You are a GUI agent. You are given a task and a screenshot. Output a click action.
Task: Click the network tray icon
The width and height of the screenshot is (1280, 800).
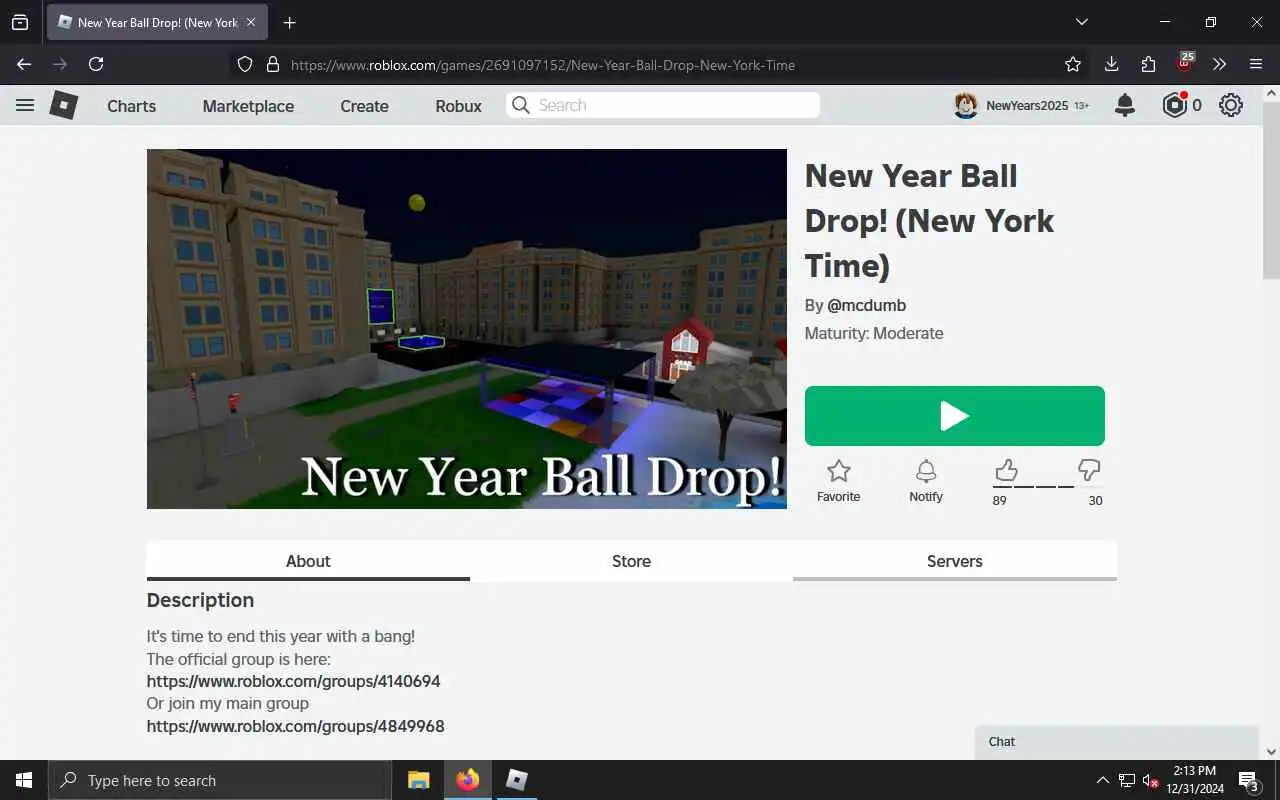click(x=1126, y=780)
